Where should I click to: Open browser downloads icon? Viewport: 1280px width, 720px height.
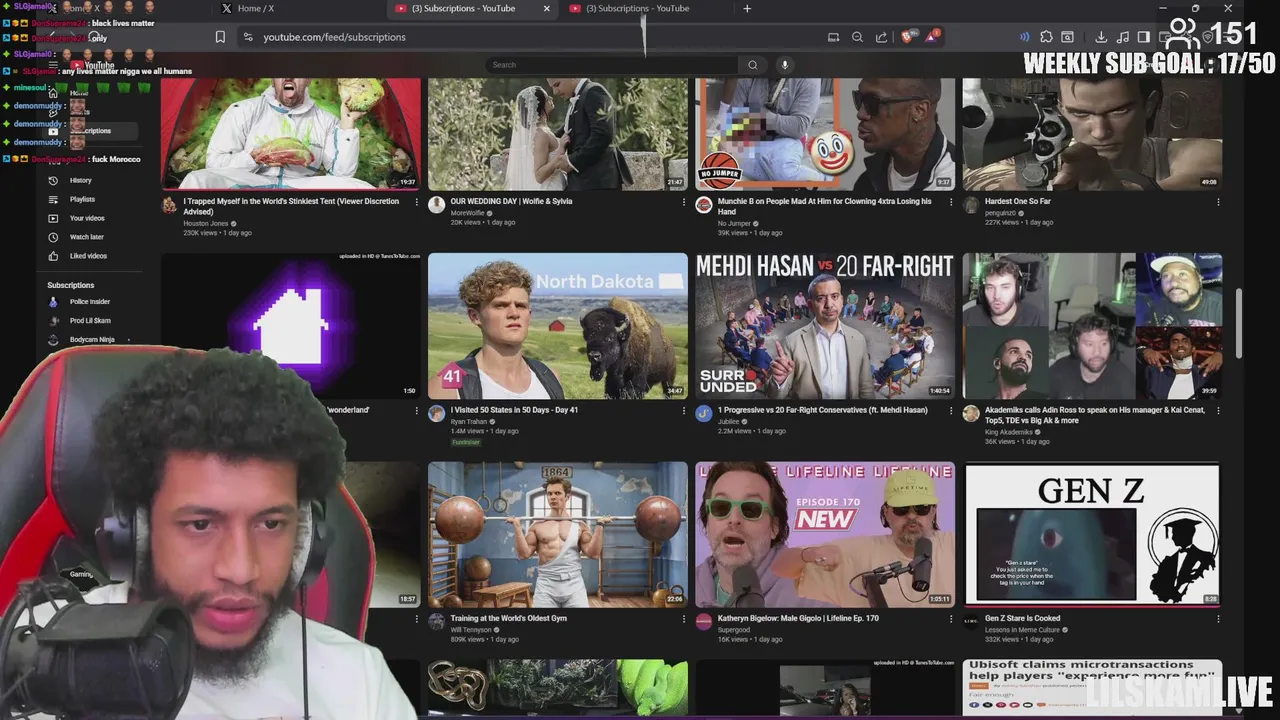point(1101,37)
